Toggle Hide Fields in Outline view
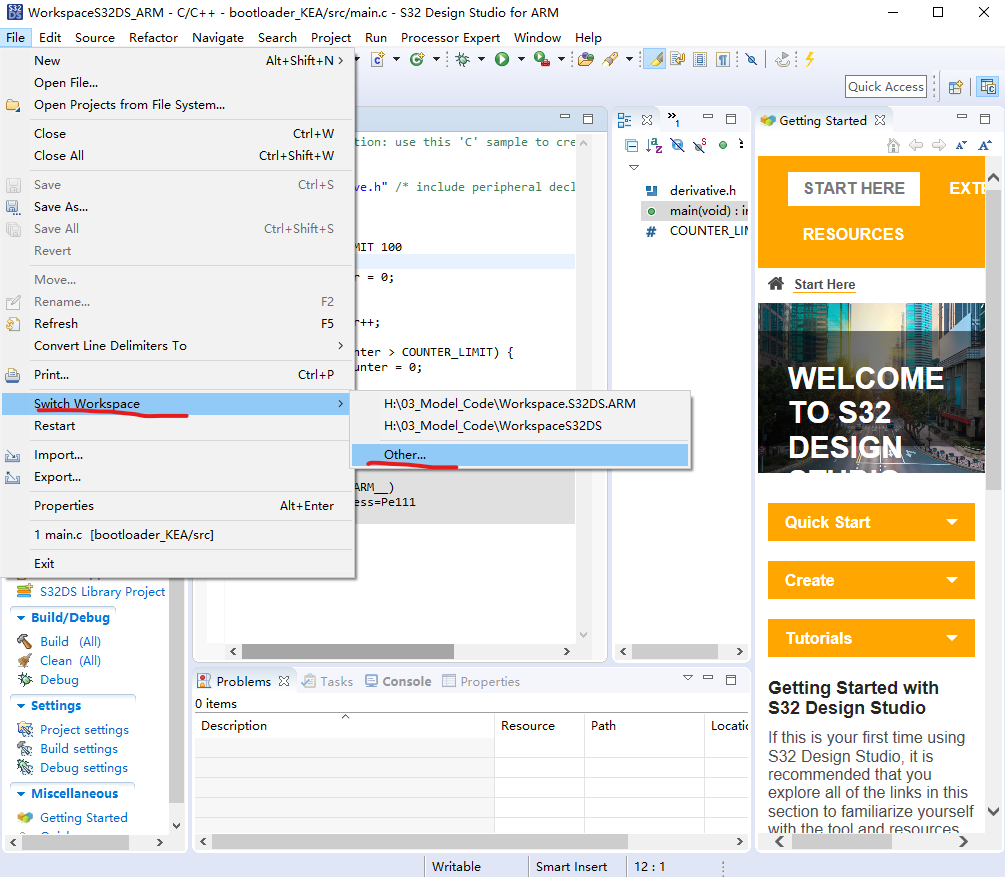 pyautogui.click(x=677, y=146)
